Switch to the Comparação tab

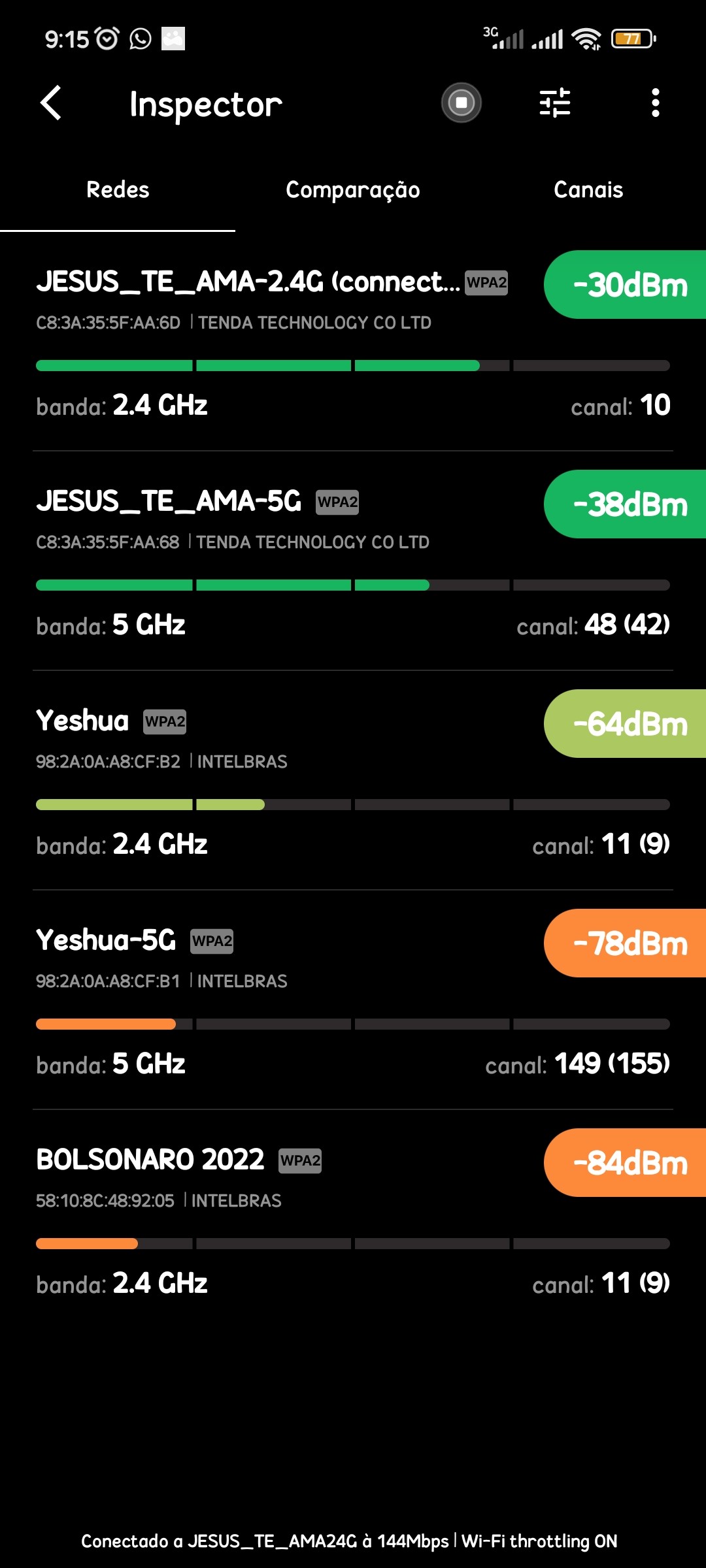pos(353,190)
